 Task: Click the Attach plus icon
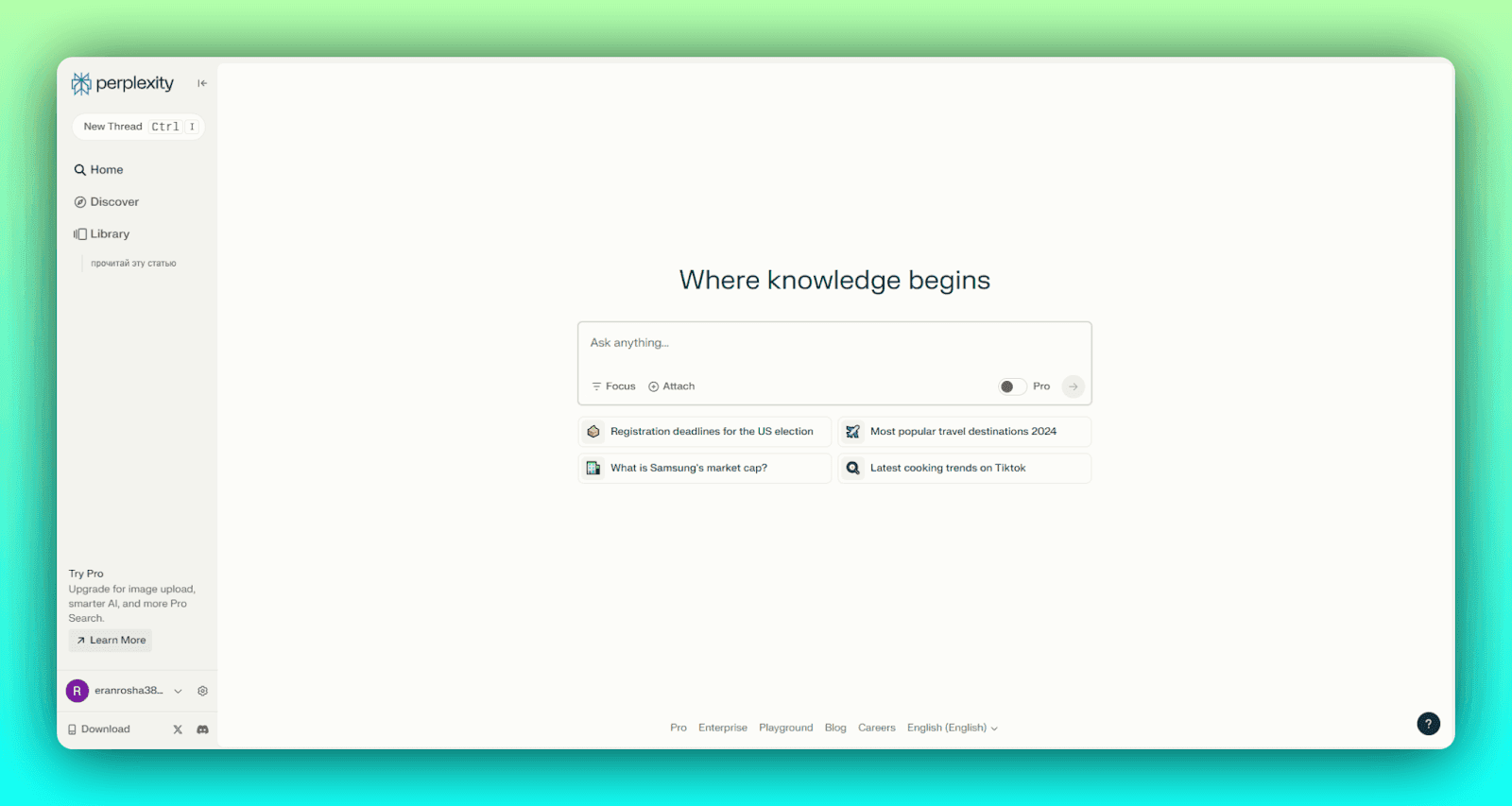653,386
